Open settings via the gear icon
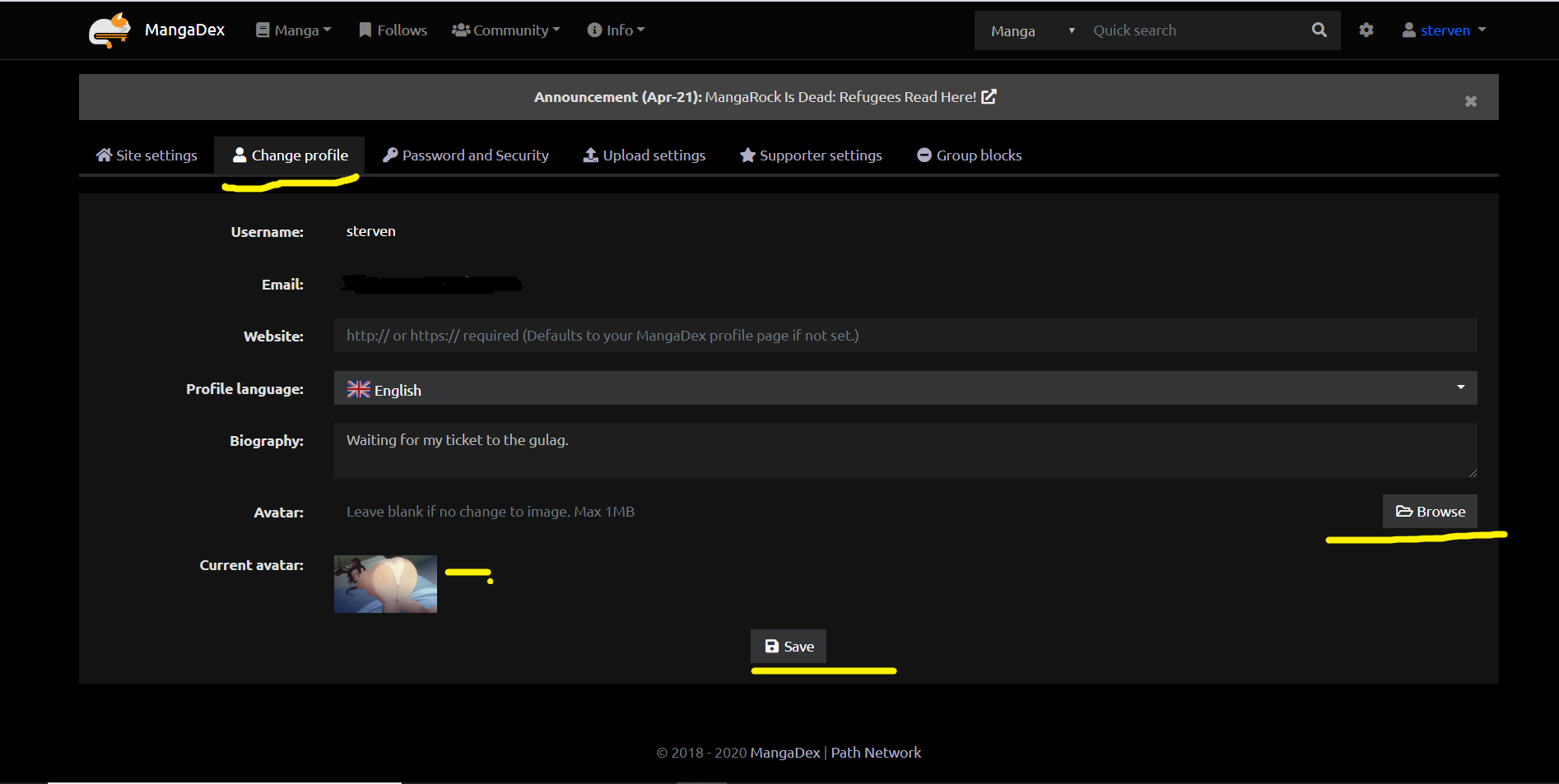 coord(1366,30)
